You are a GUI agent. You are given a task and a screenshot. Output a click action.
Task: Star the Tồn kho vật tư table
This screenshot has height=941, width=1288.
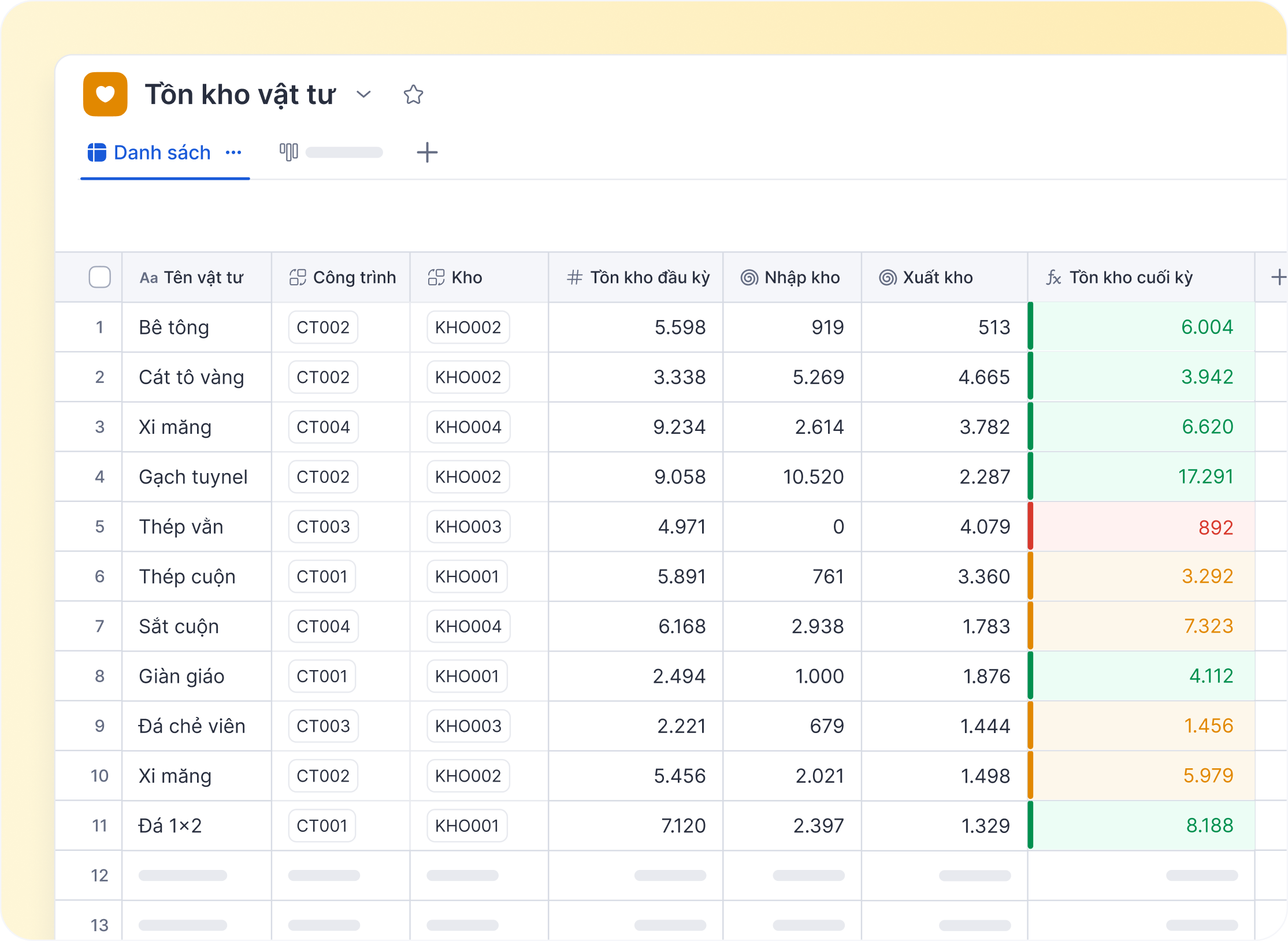pyautogui.click(x=413, y=94)
